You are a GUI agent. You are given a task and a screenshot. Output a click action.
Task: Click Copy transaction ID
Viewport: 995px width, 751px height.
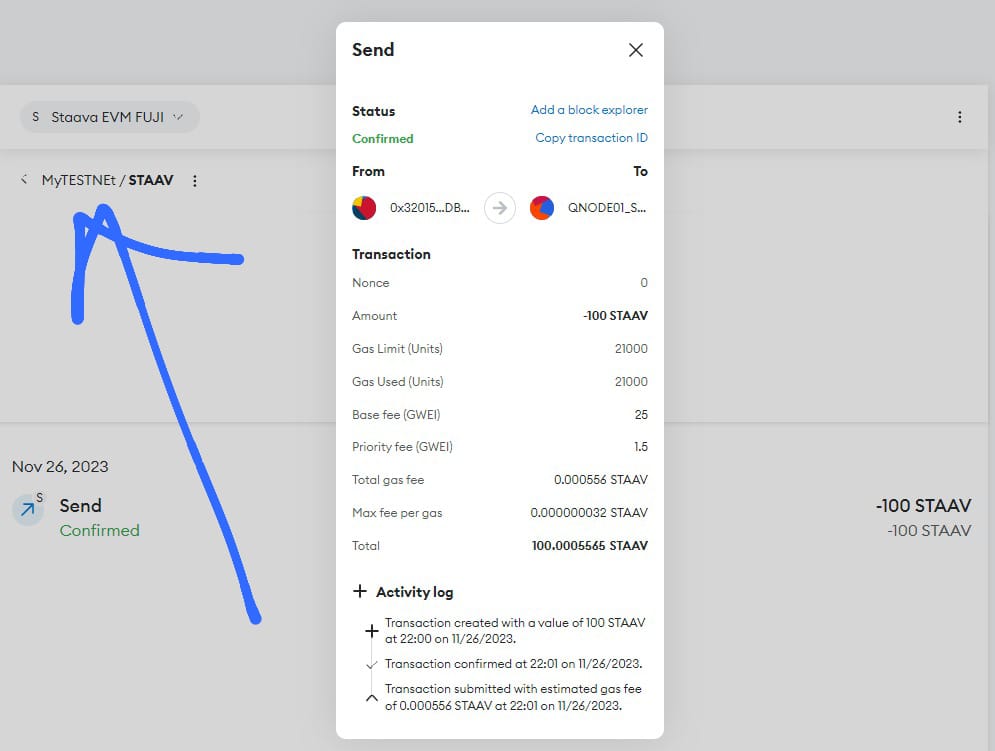[591, 138]
